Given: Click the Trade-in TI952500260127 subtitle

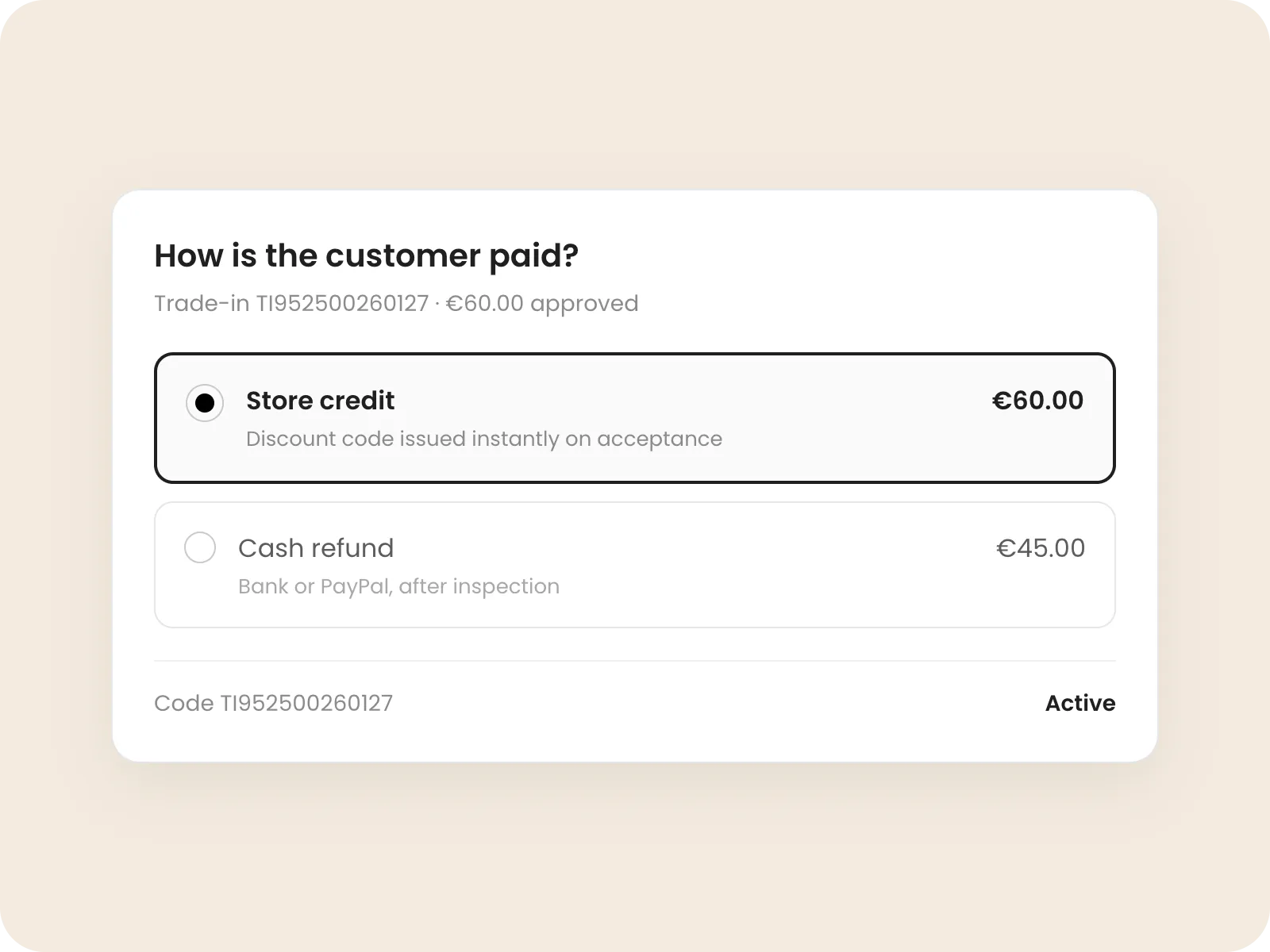Looking at the screenshot, I should 291,303.
